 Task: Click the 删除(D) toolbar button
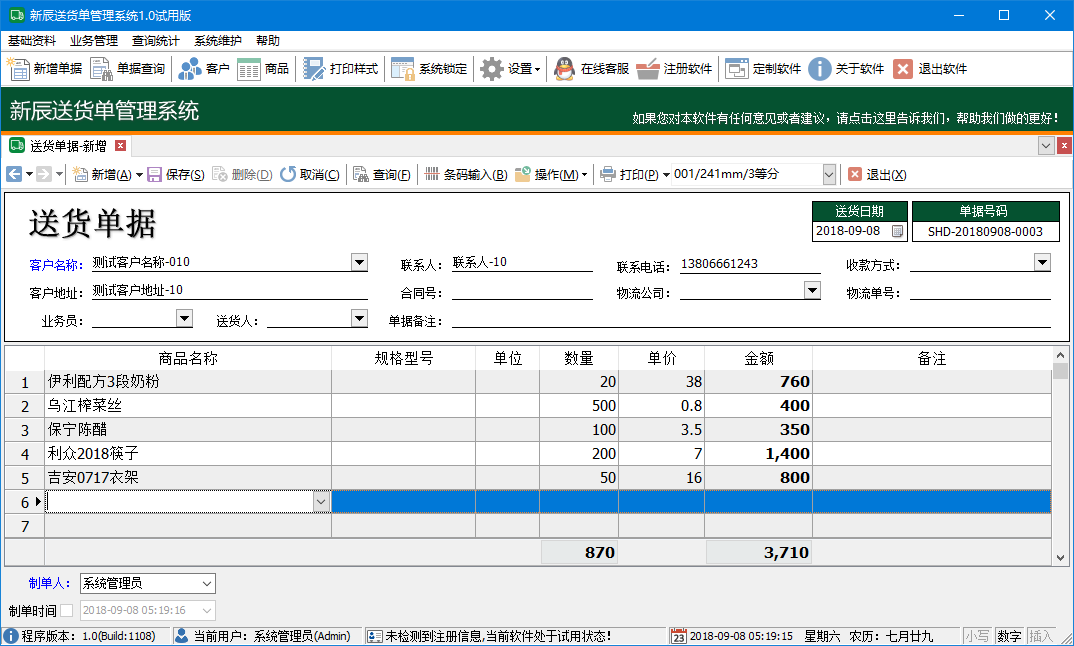click(242, 175)
